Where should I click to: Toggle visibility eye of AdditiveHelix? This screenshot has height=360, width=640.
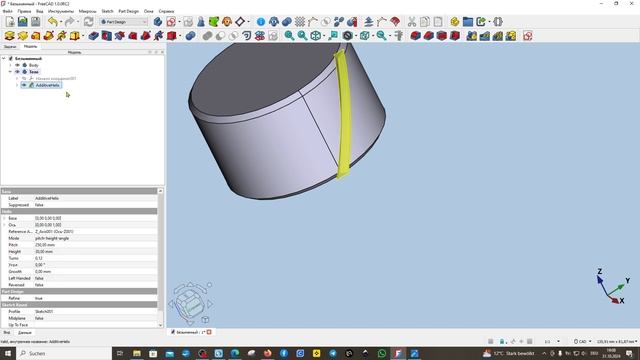[x=24, y=85]
